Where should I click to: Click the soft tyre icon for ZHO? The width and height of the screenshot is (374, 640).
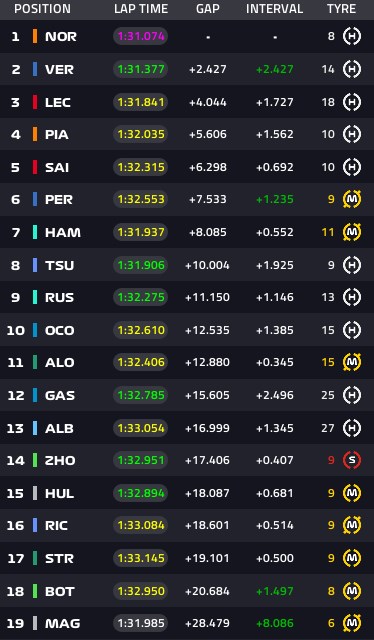coord(352,460)
